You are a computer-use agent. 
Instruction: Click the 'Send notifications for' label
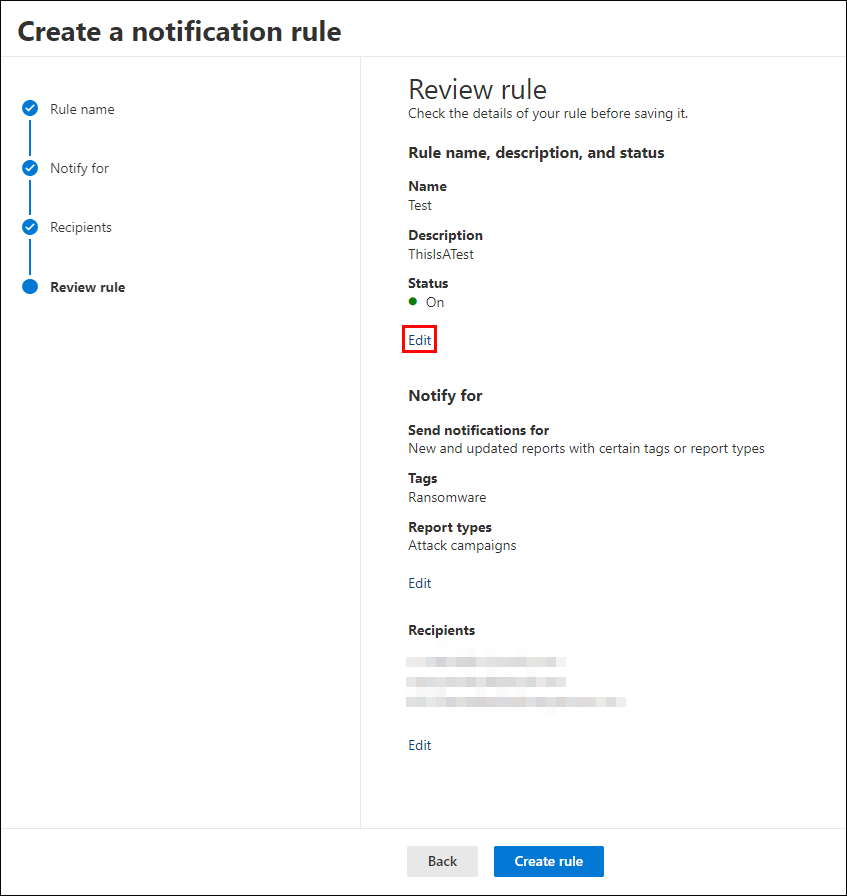click(478, 430)
